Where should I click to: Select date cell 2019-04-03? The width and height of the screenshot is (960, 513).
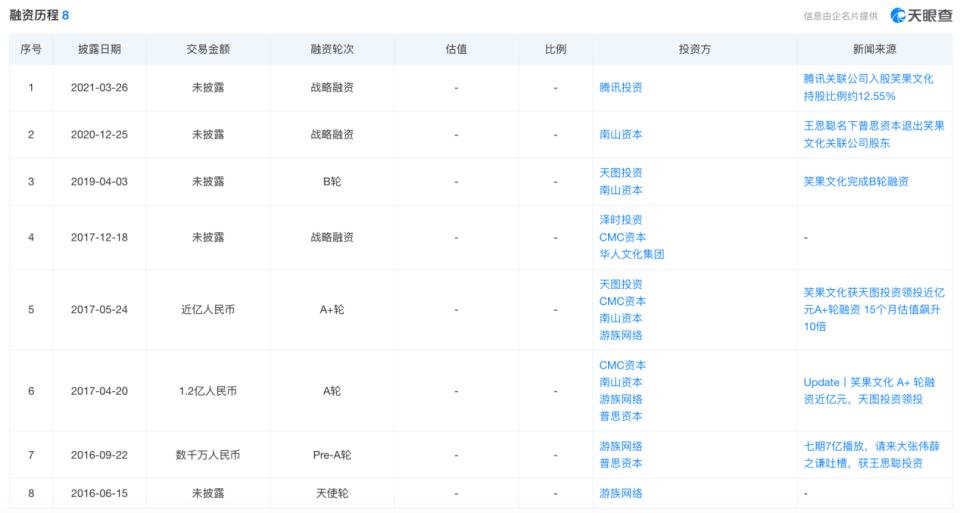click(x=99, y=182)
